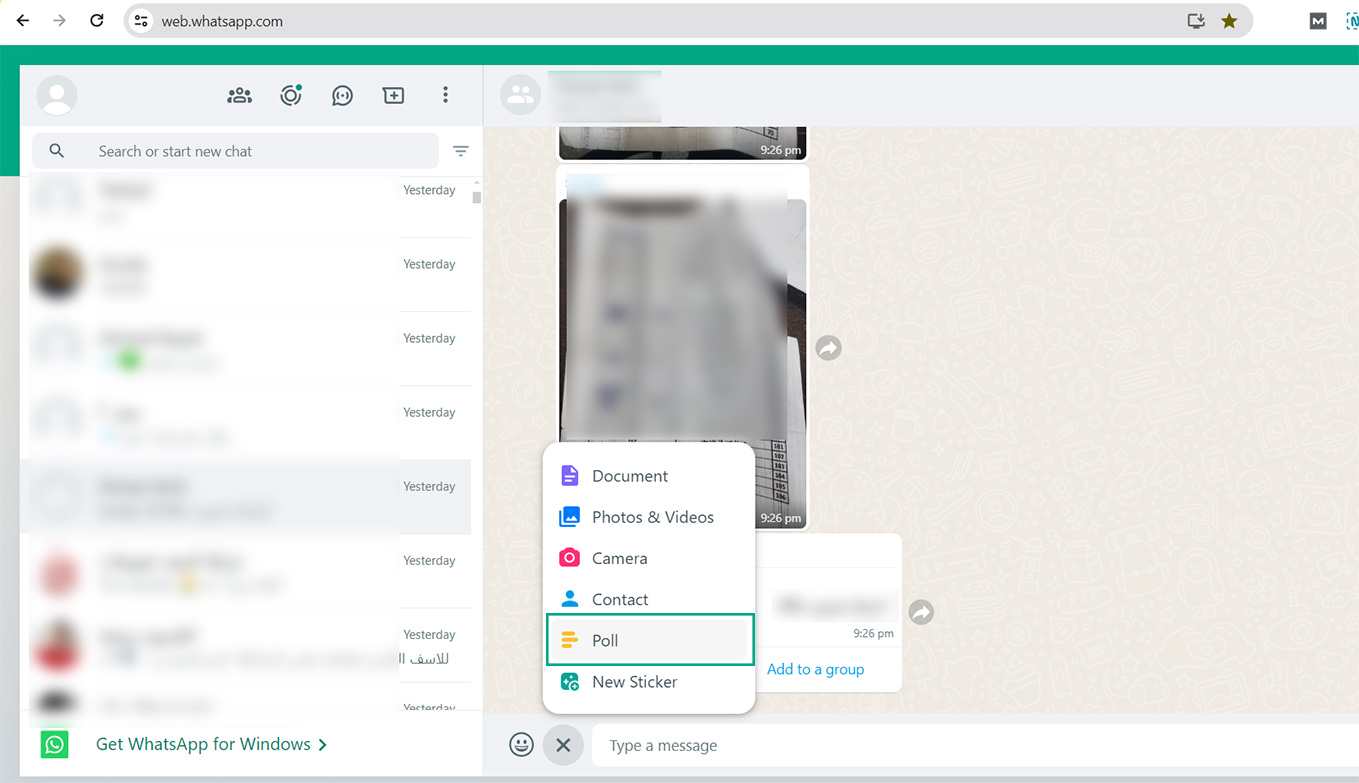Forward the blurred image message
Image resolution: width=1359 pixels, height=783 pixels.
[828, 347]
